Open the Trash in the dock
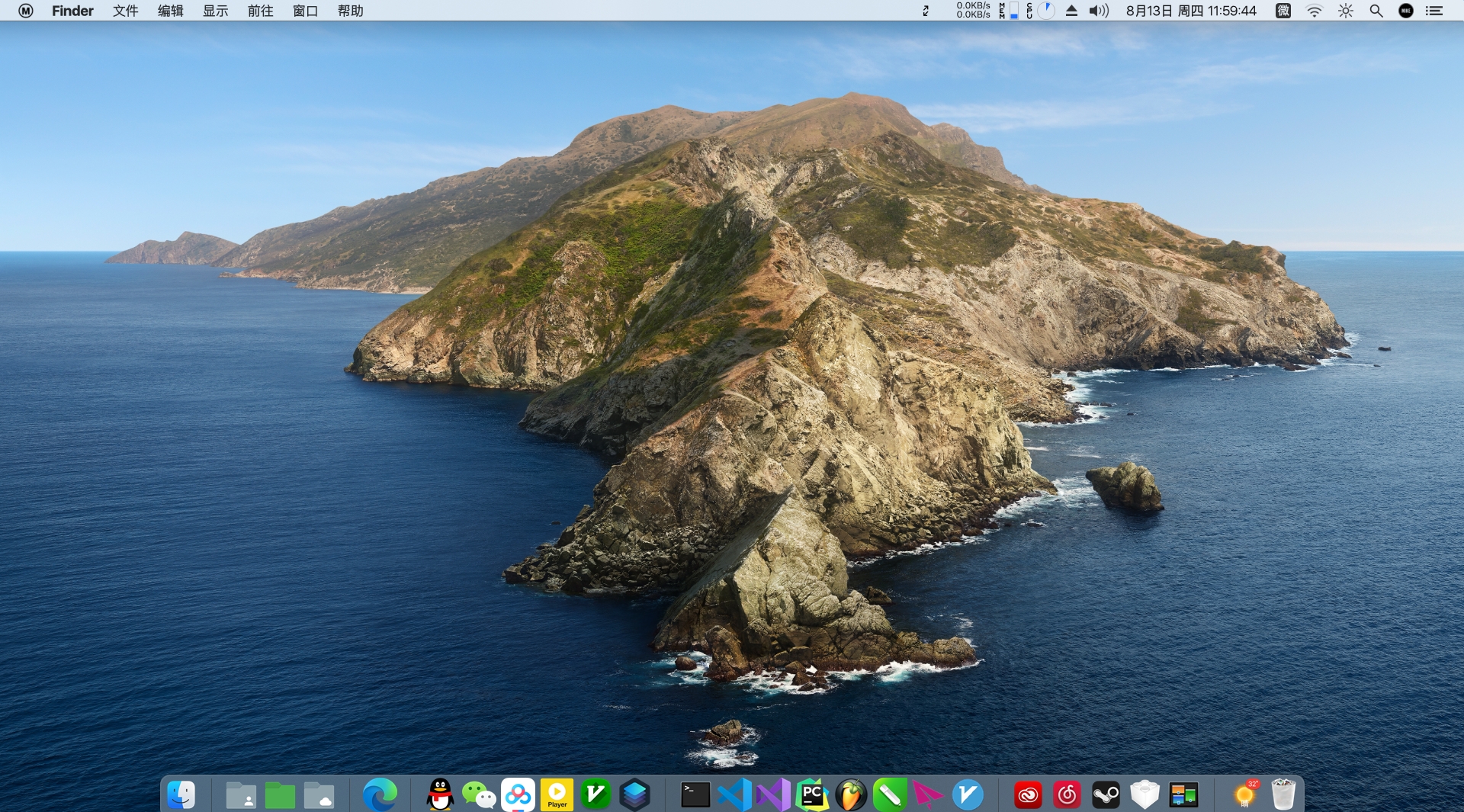 click(1283, 795)
